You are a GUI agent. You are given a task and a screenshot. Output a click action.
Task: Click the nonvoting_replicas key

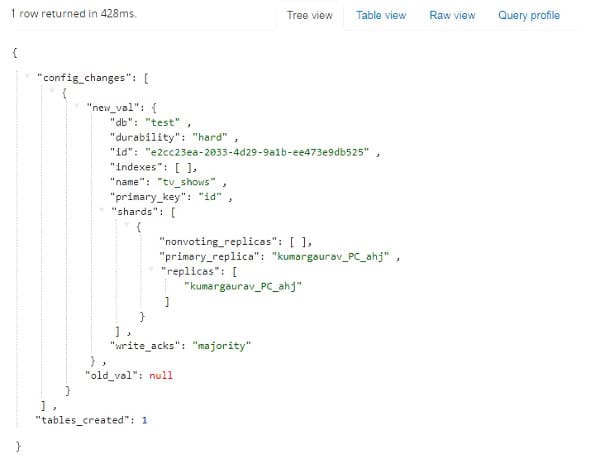pyautogui.click(x=216, y=241)
